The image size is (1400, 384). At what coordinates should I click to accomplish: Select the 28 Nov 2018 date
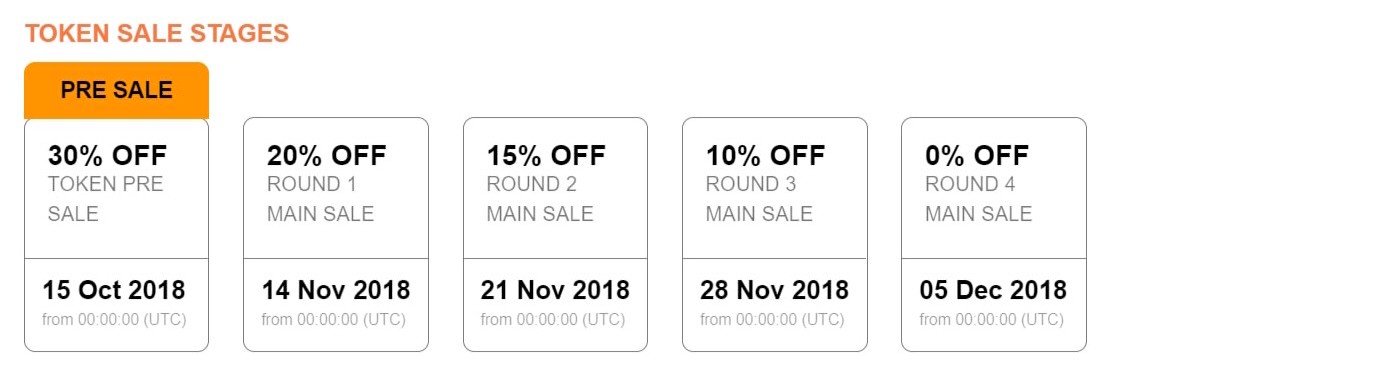coord(775,290)
